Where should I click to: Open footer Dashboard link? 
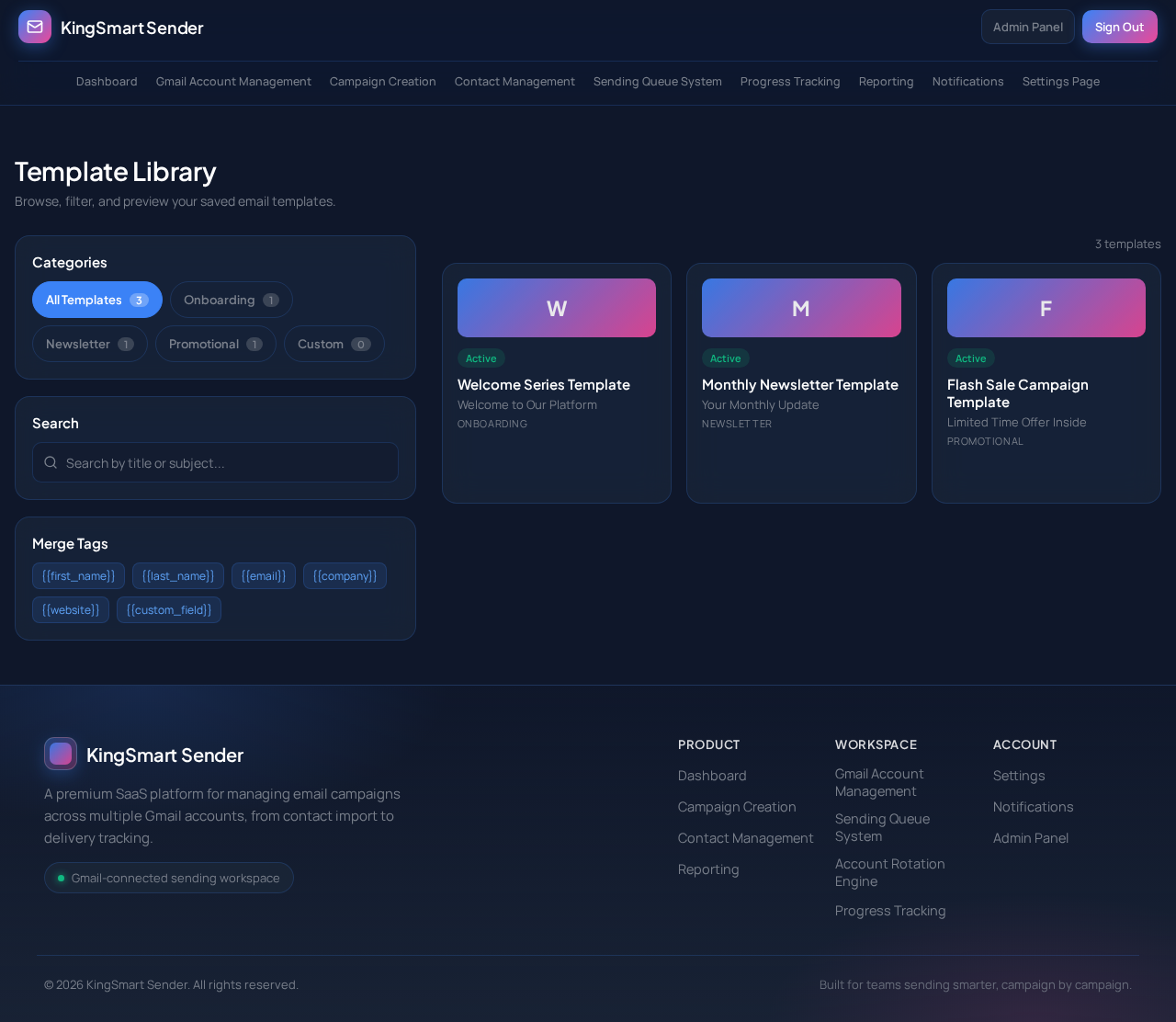[x=712, y=776]
